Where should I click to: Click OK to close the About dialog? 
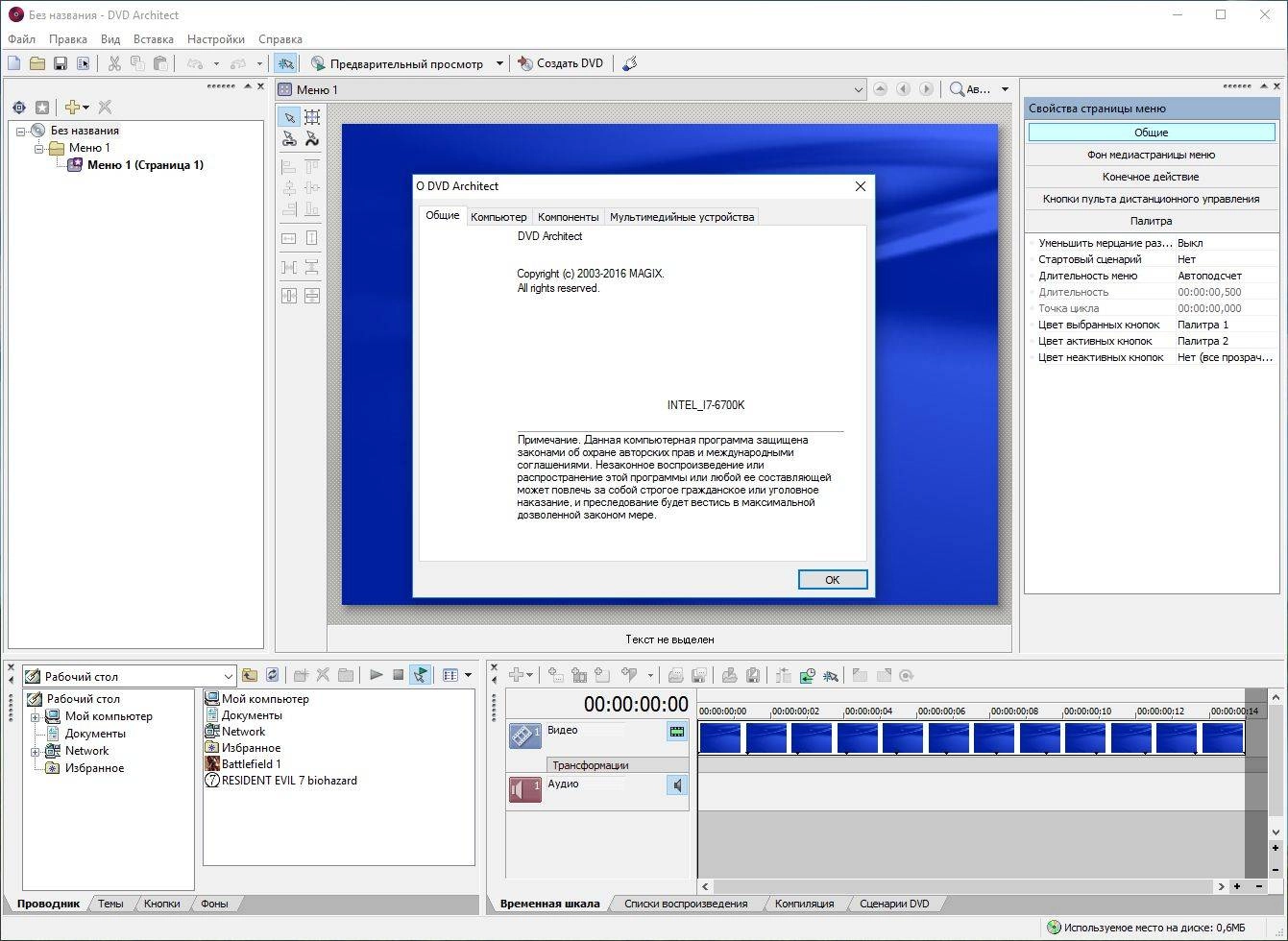point(833,579)
